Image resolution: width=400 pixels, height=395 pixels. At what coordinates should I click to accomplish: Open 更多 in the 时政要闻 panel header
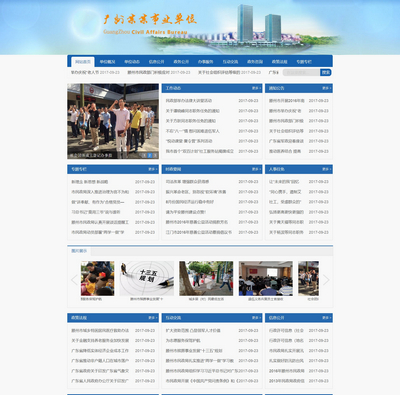pos(256,169)
